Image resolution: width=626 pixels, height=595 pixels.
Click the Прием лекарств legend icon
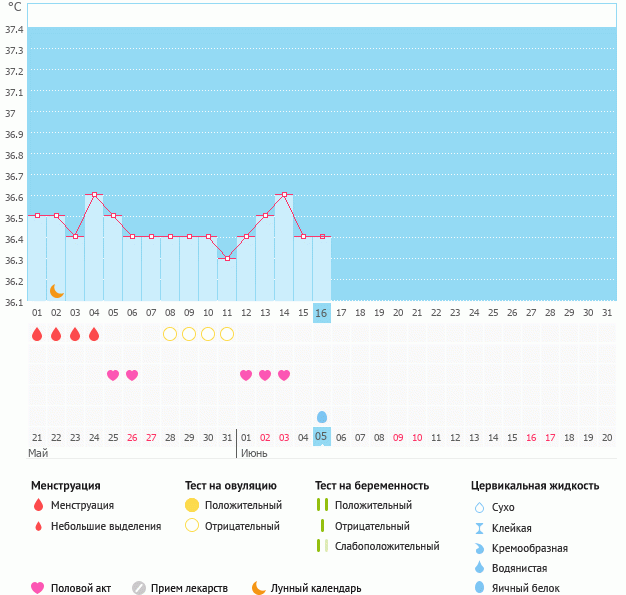[x=139, y=588]
